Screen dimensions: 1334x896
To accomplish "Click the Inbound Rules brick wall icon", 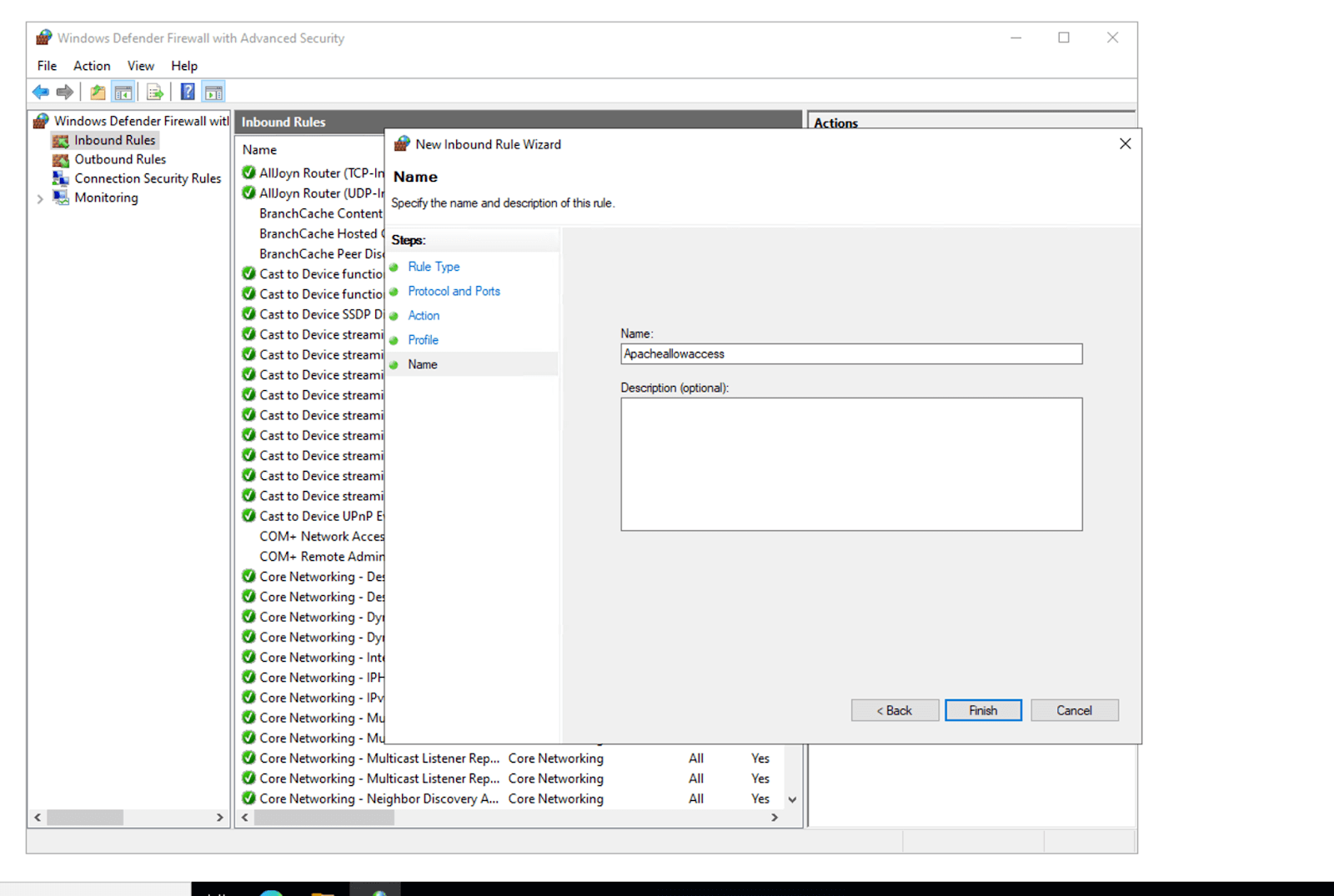I will (61, 141).
